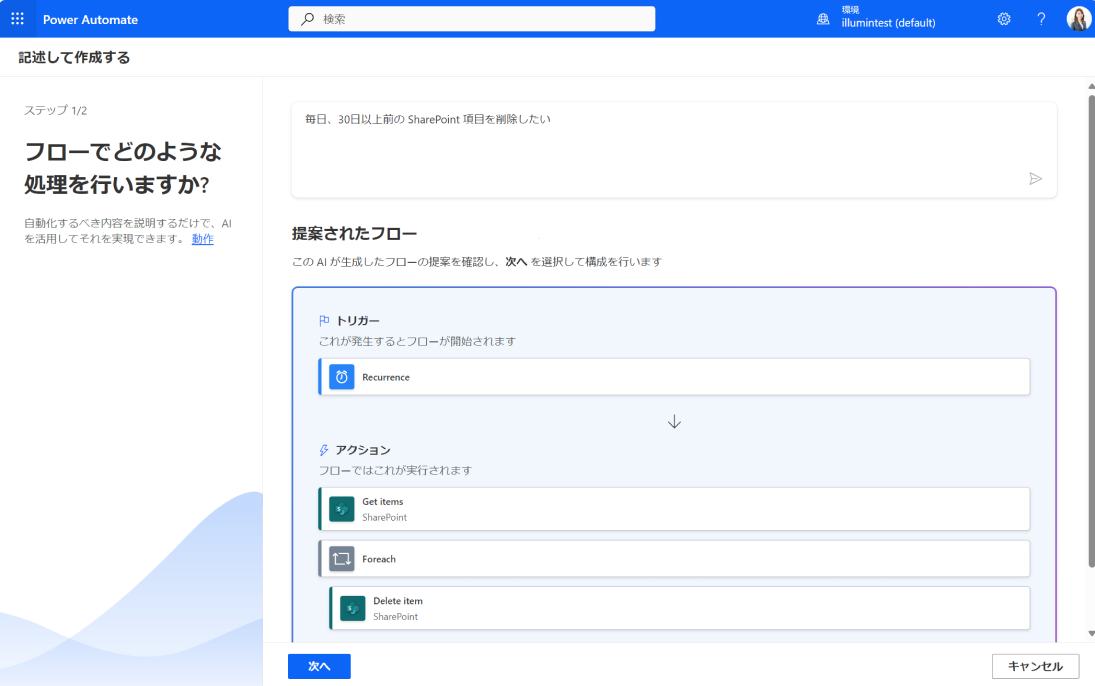Open the 動作 link
The width and height of the screenshot is (1095, 686).
coord(203,239)
